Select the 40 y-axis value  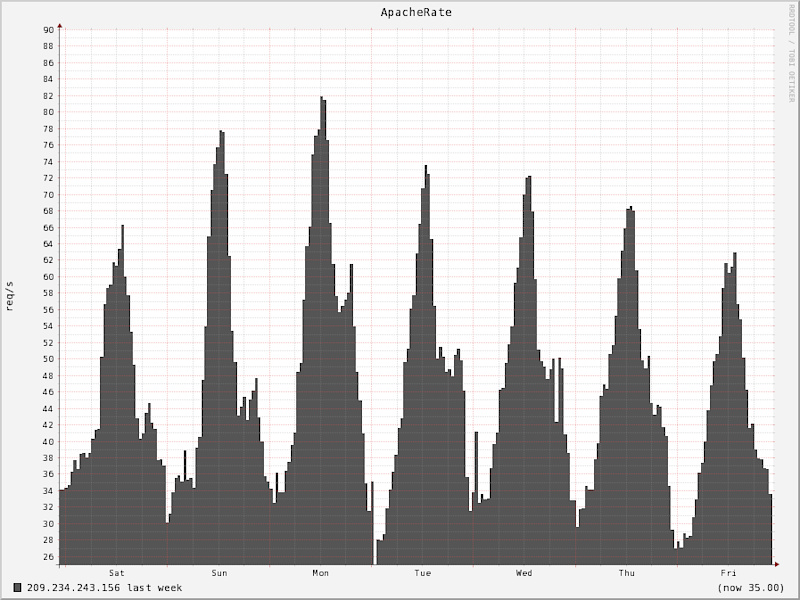[x=48, y=441]
